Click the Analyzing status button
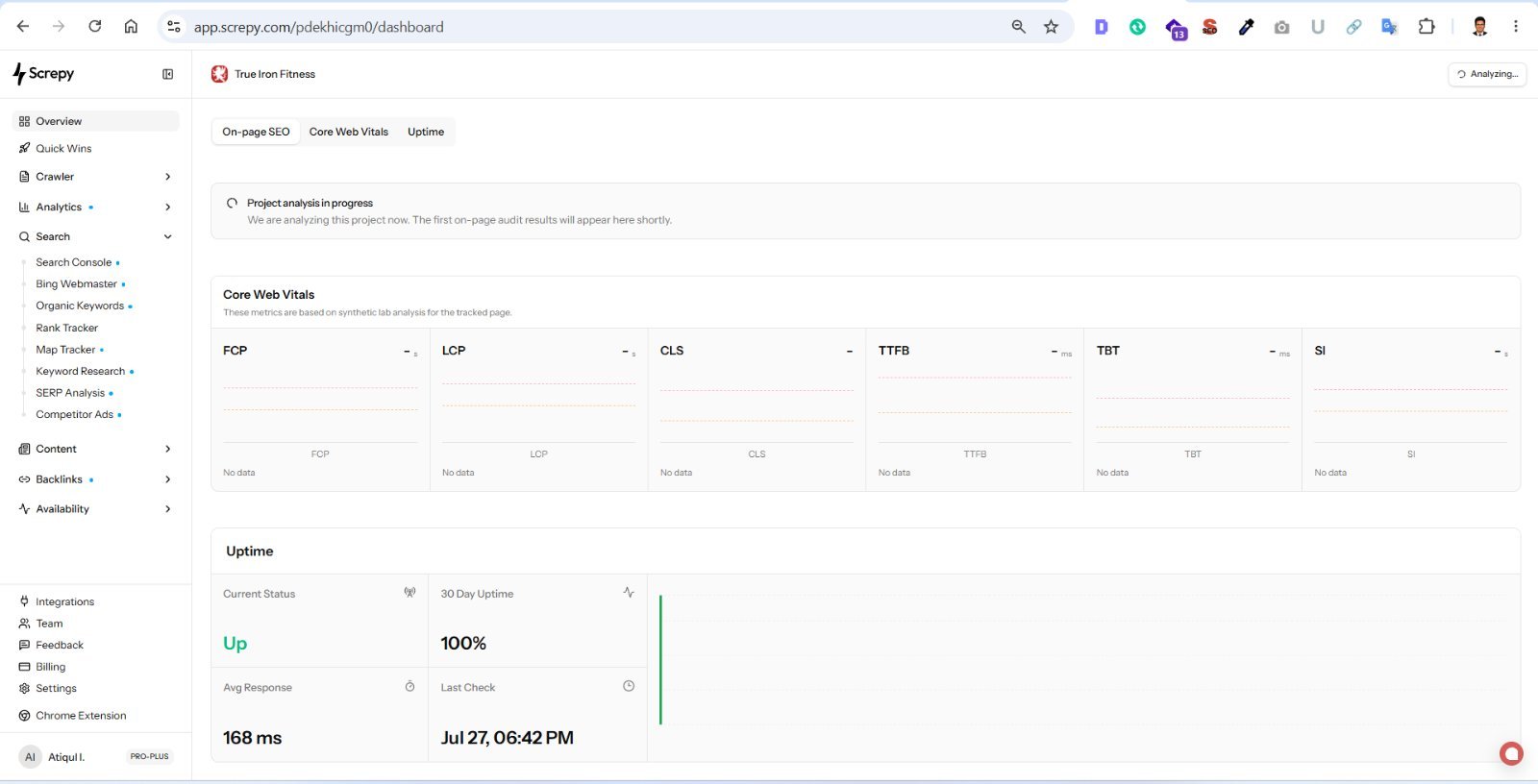 (1487, 74)
